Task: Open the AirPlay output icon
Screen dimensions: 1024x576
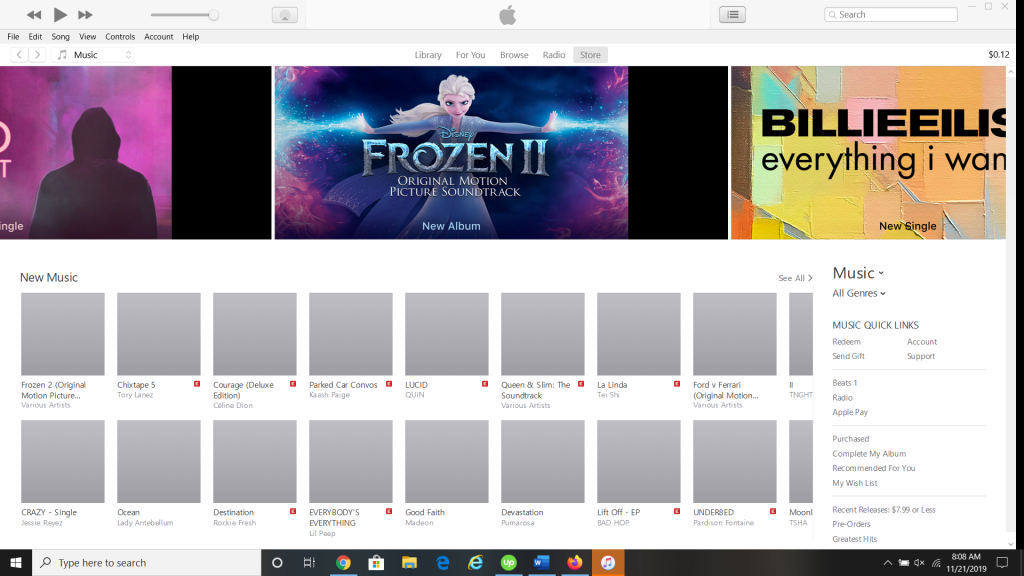Action: point(285,15)
